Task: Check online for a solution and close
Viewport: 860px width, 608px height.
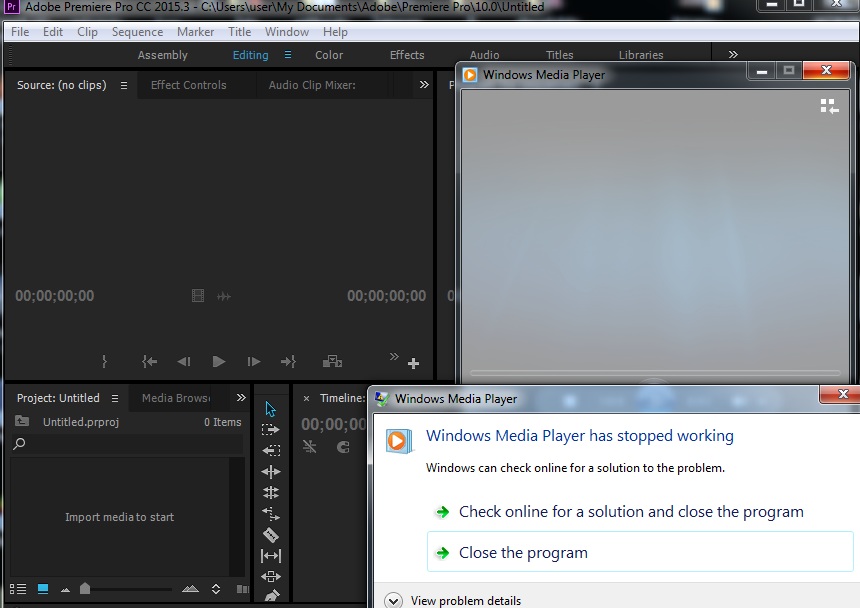Action: pyautogui.click(x=630, y=512)
